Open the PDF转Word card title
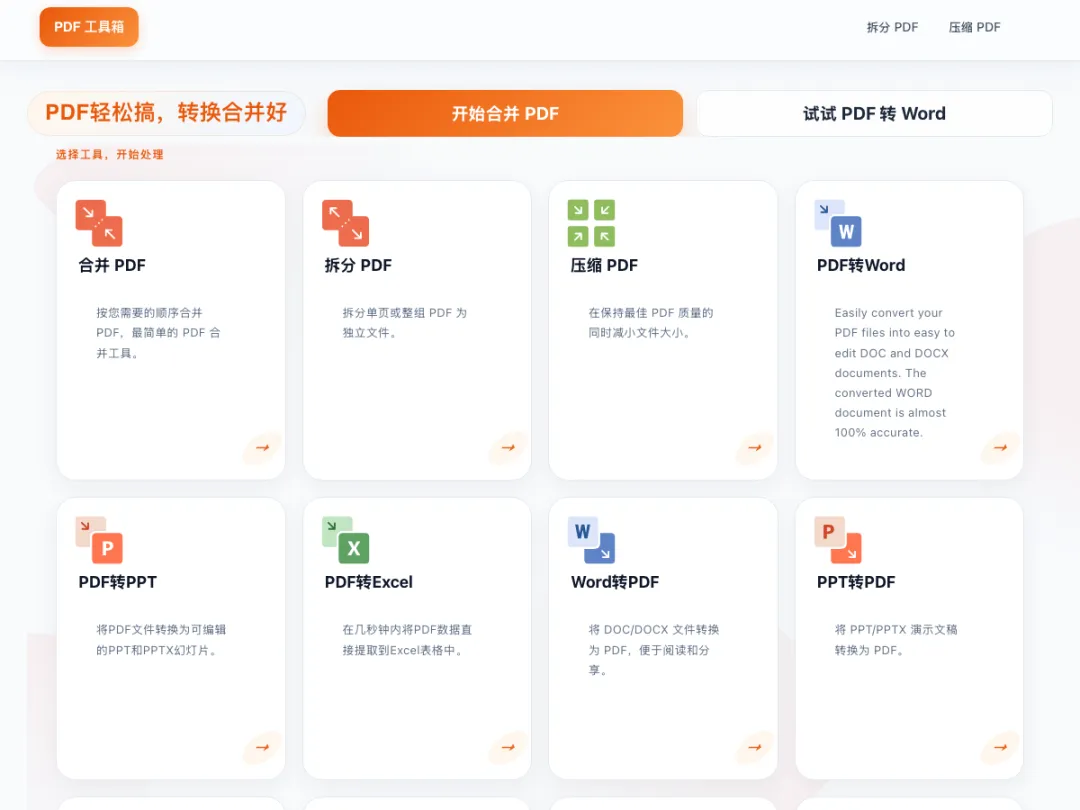Viewport: 1080px width, 810px height. (x=861, y=265)
